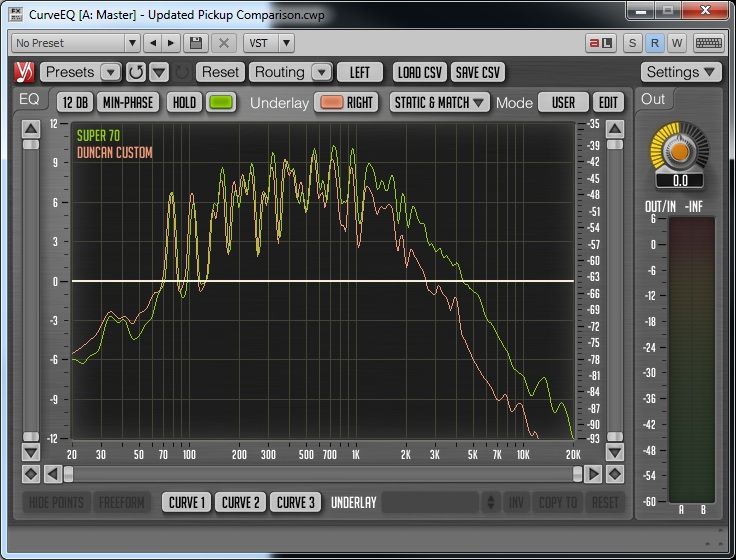Image resolution: width=736 pixels, height=560 pixels.
Task: Click the grayed-out redo icon
Action: (x=182, y=72)
